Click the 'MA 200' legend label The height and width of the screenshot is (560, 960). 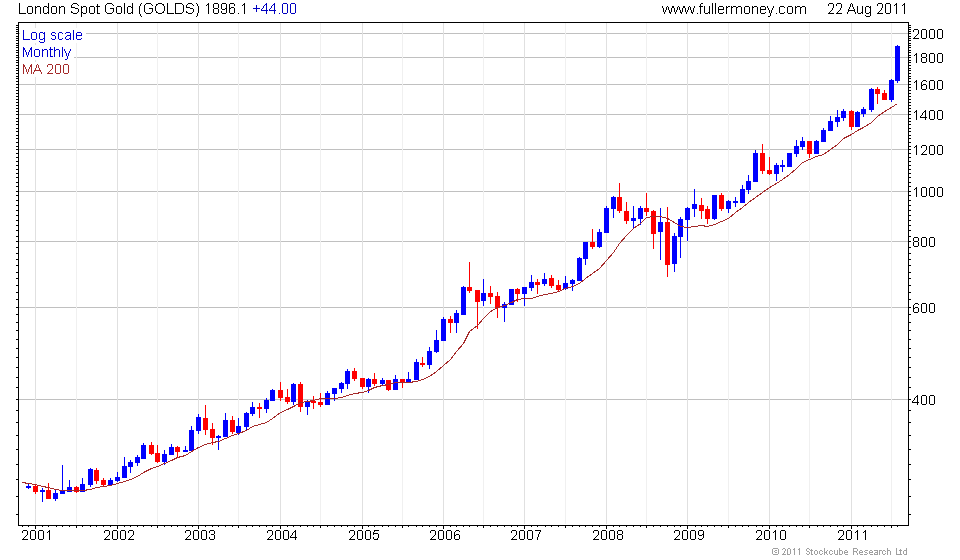tap(46, 69)
